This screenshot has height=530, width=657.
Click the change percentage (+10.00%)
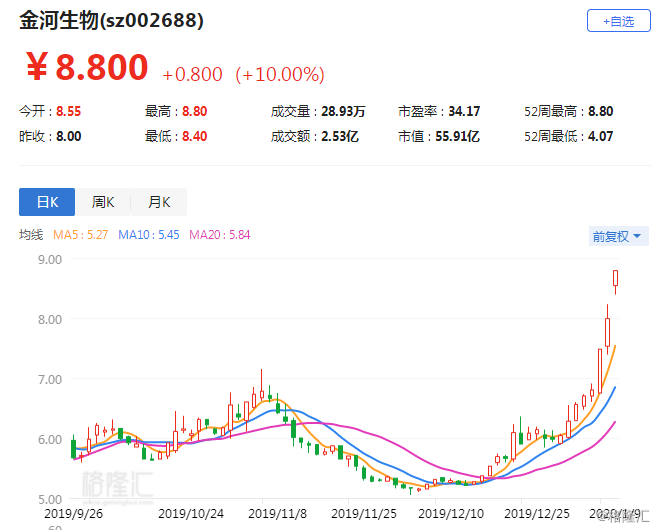point(280,75)
